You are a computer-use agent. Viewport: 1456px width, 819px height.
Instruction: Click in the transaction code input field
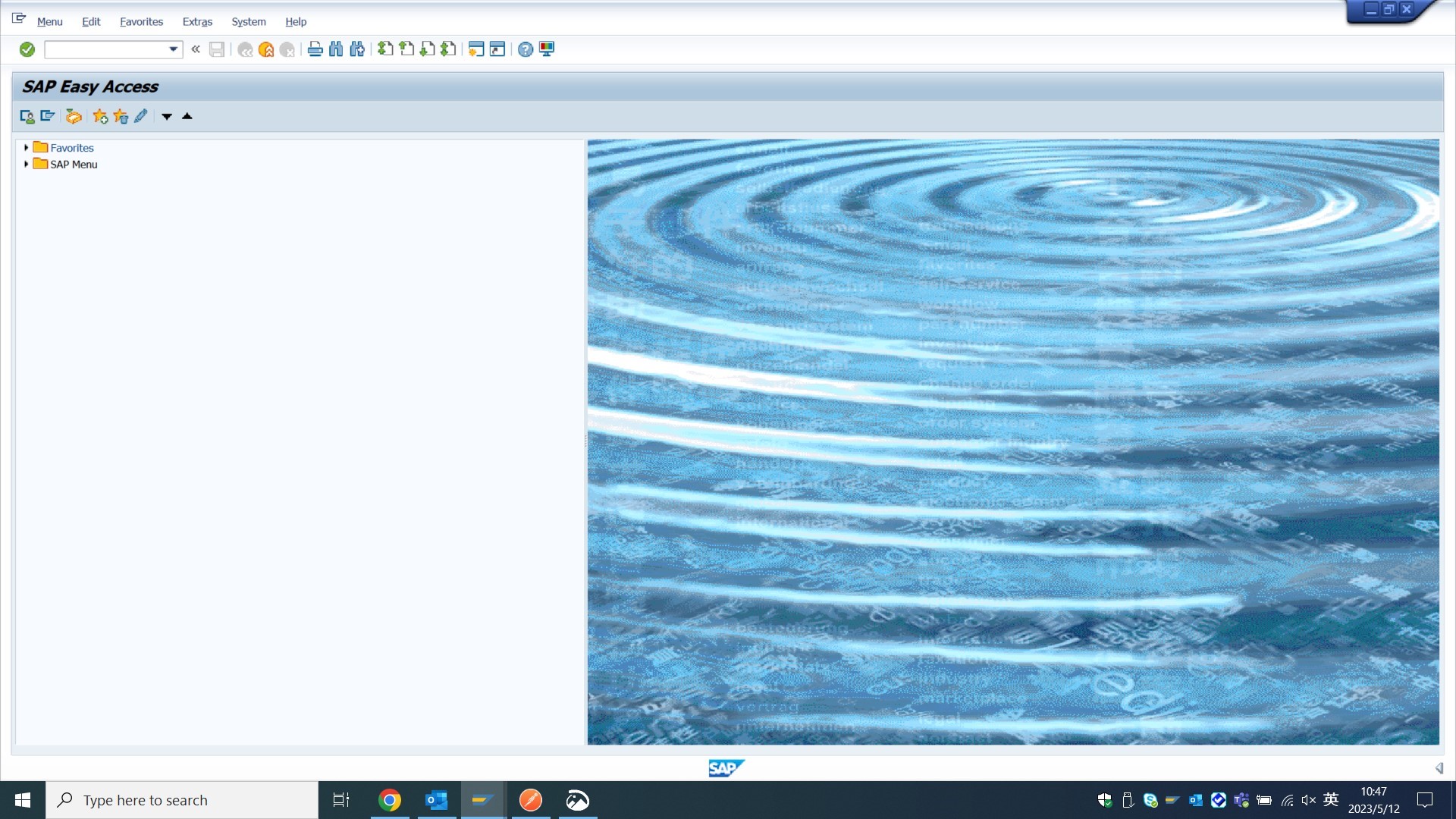click(x=106, y=49)
